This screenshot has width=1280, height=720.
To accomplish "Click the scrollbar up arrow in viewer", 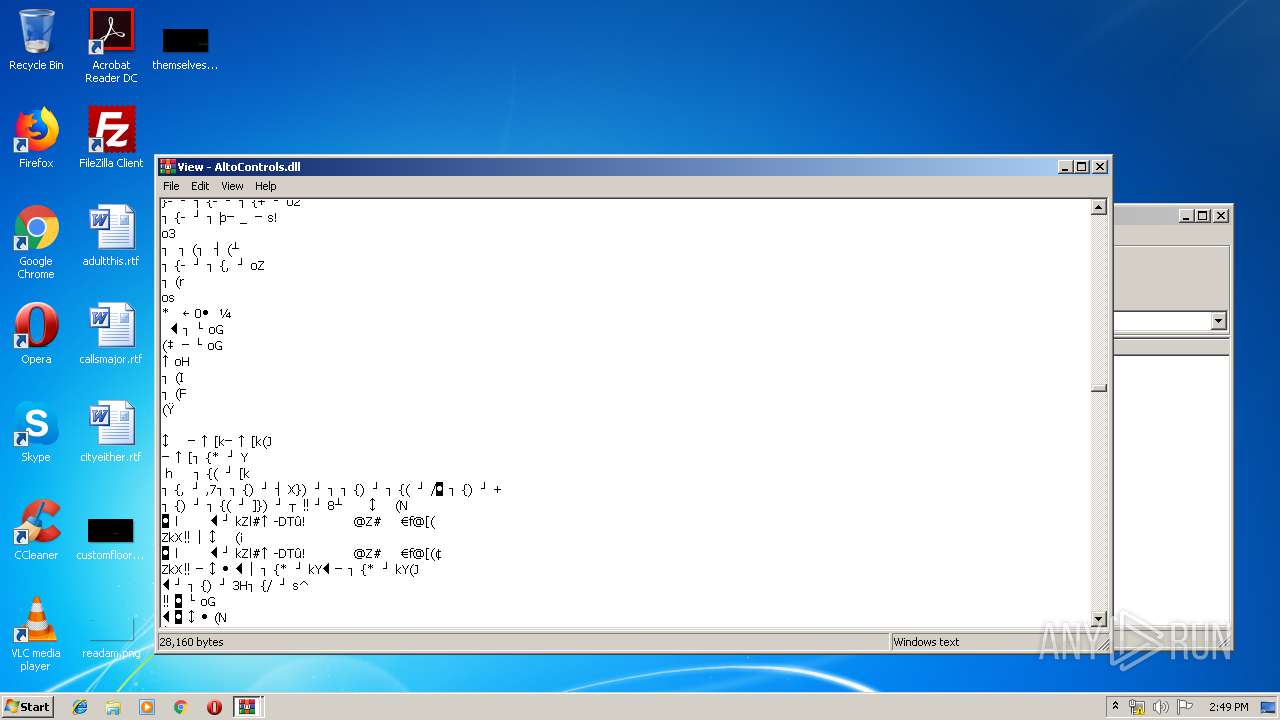I will click(1098, 208).
